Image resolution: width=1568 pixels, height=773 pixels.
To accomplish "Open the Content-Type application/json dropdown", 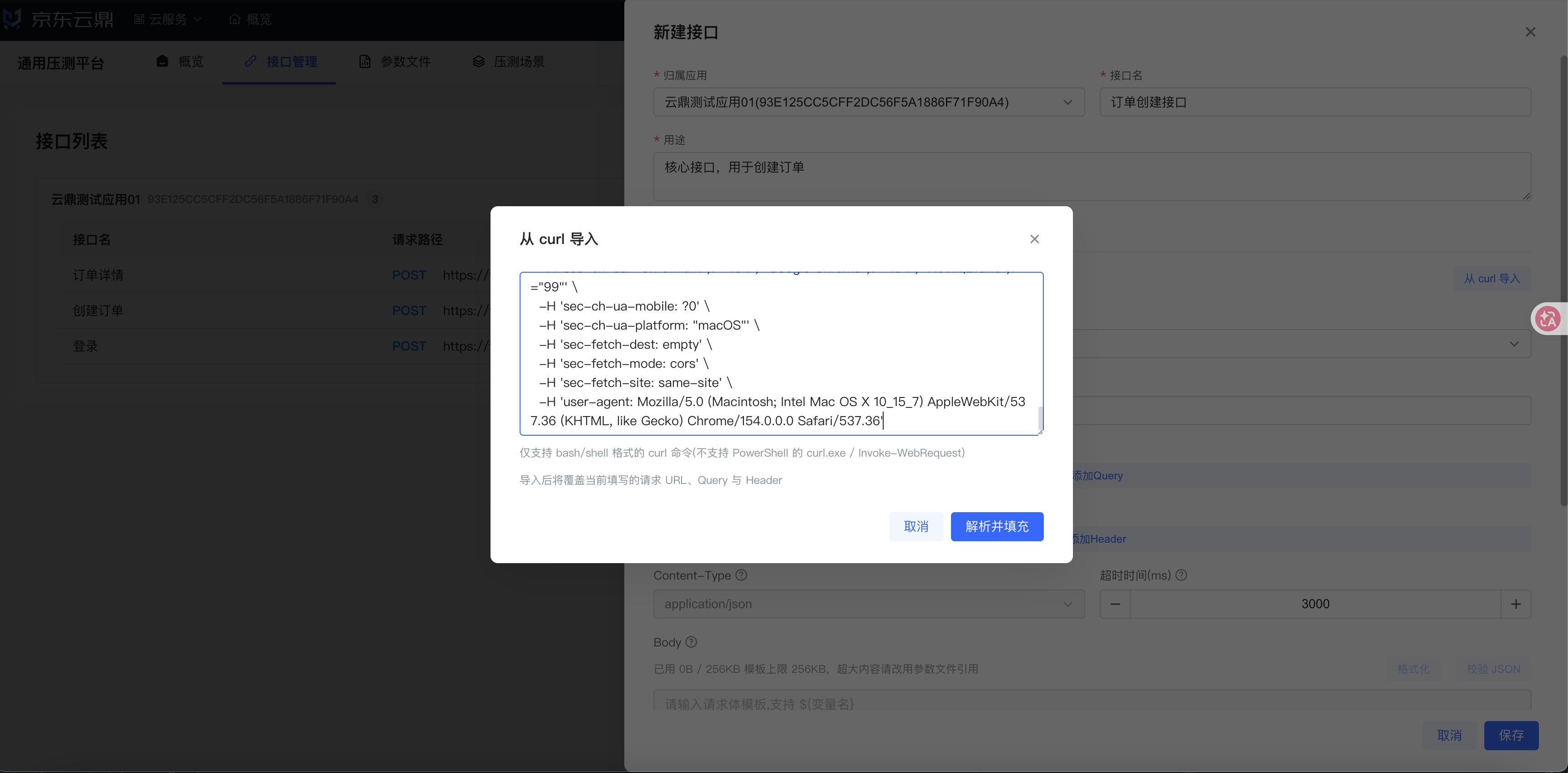I will 869,604.
